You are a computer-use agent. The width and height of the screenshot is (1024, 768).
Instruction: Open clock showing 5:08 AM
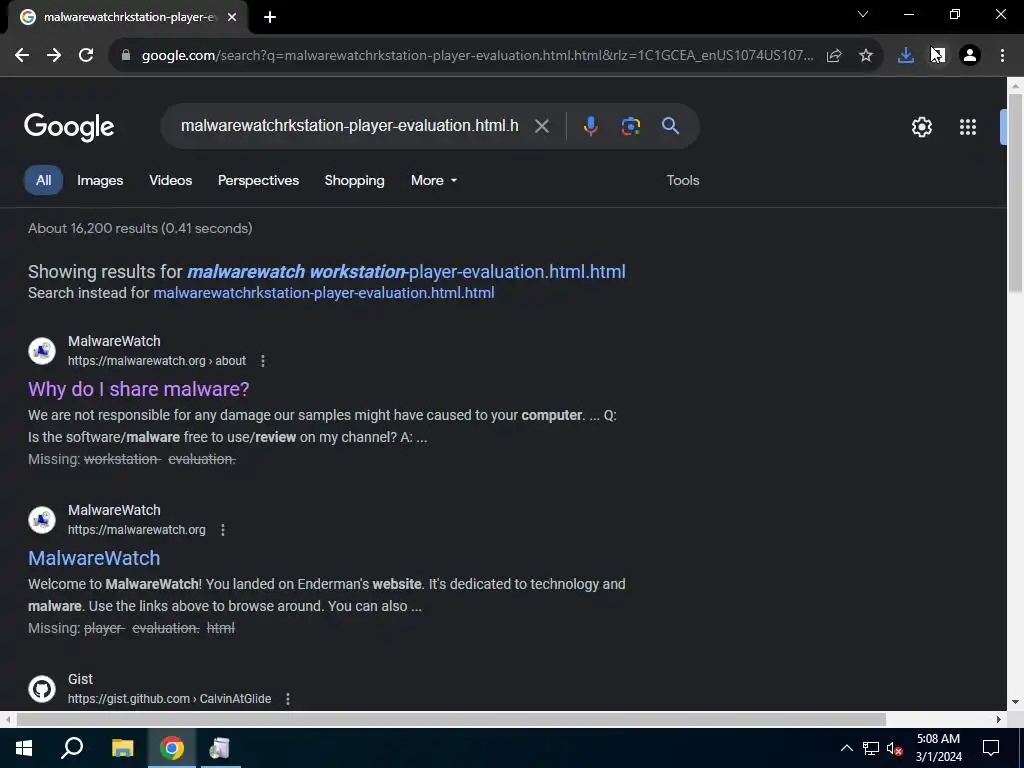pos(938,748)
